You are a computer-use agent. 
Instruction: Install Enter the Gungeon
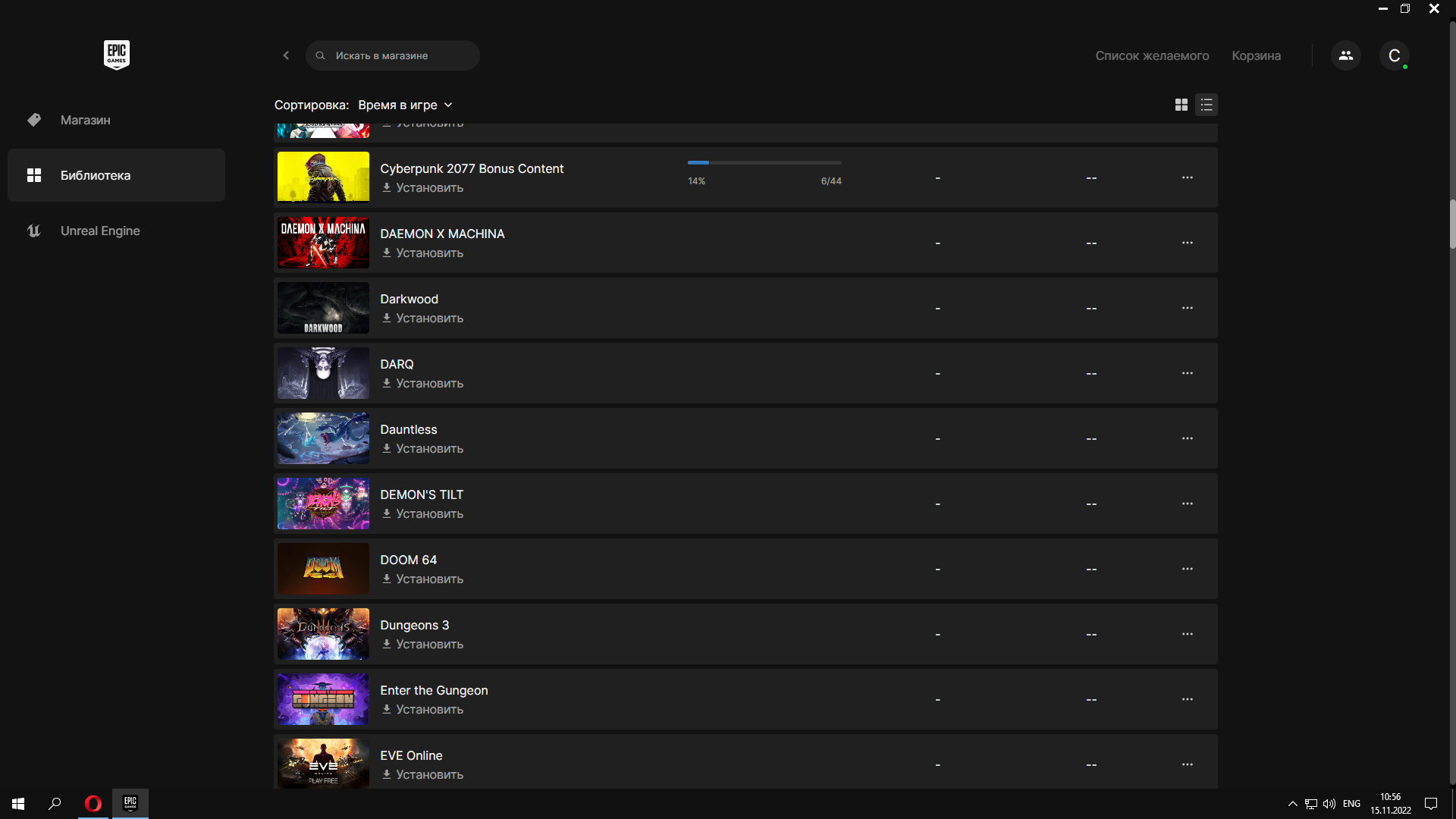422,709
